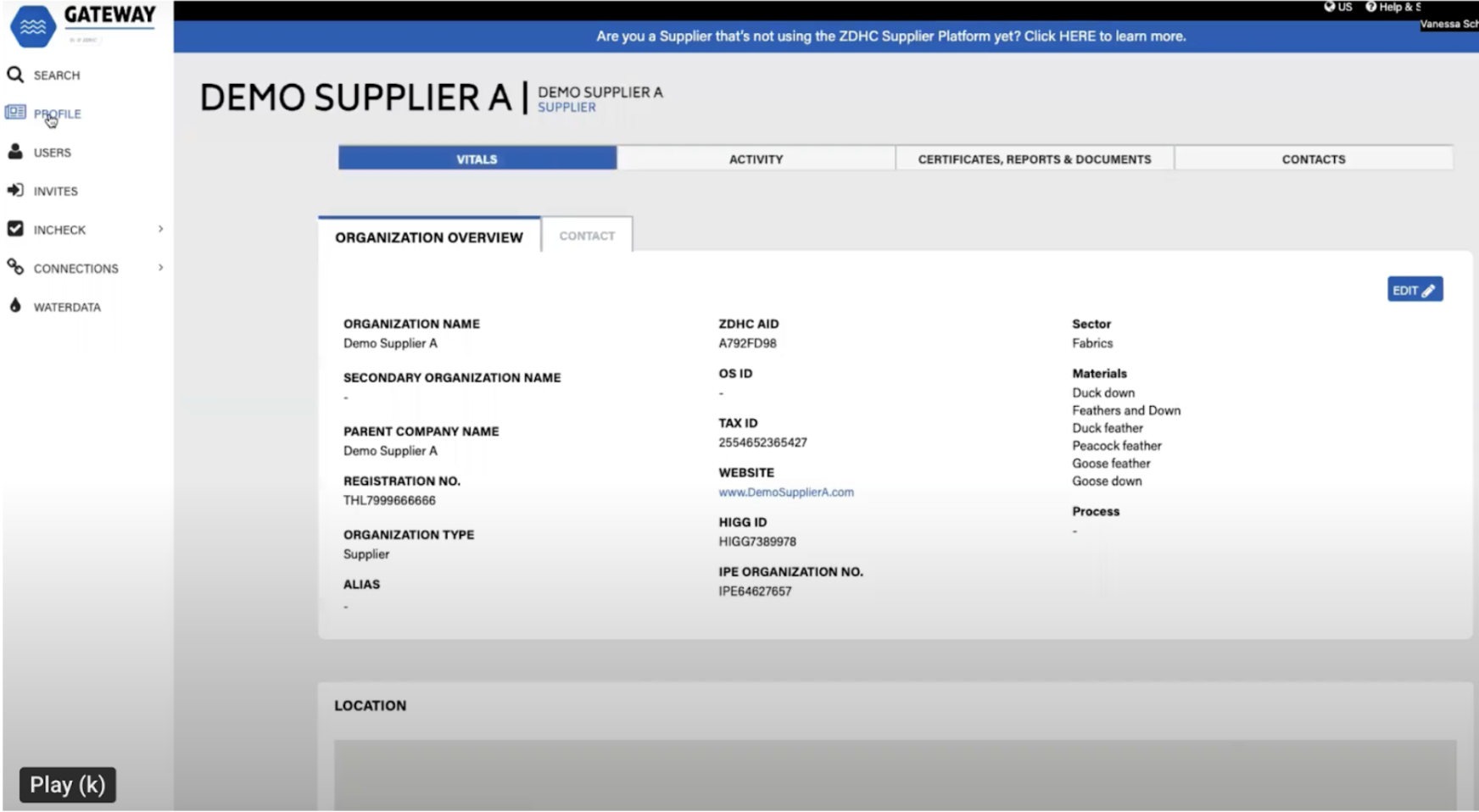This screenshot has height=812, width=1479.
Task: Expand the InCheck submenu chevron
Action: point(160,229)
